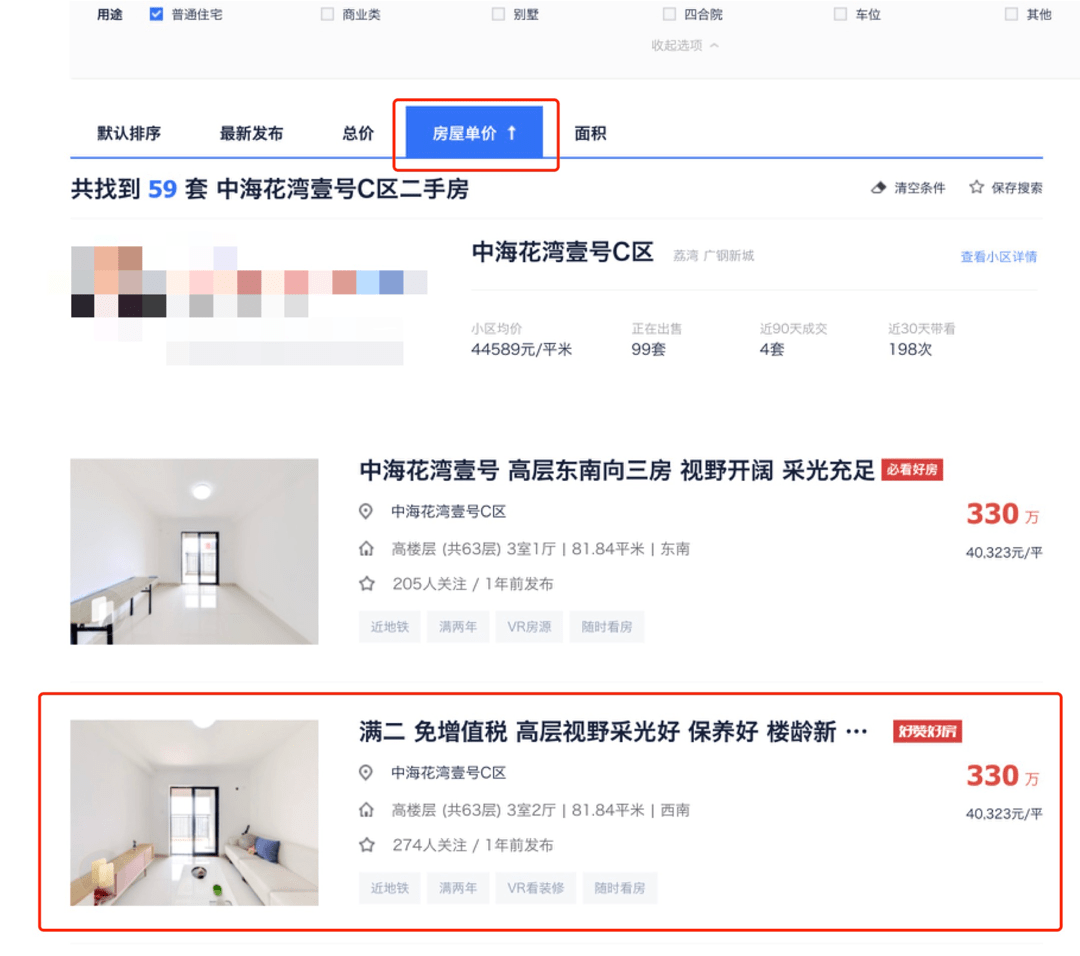Open 中海花湾壹号C区 link in 满二 listing
This screenshot has width=1080, height=956.
click(x=448, y=773)
